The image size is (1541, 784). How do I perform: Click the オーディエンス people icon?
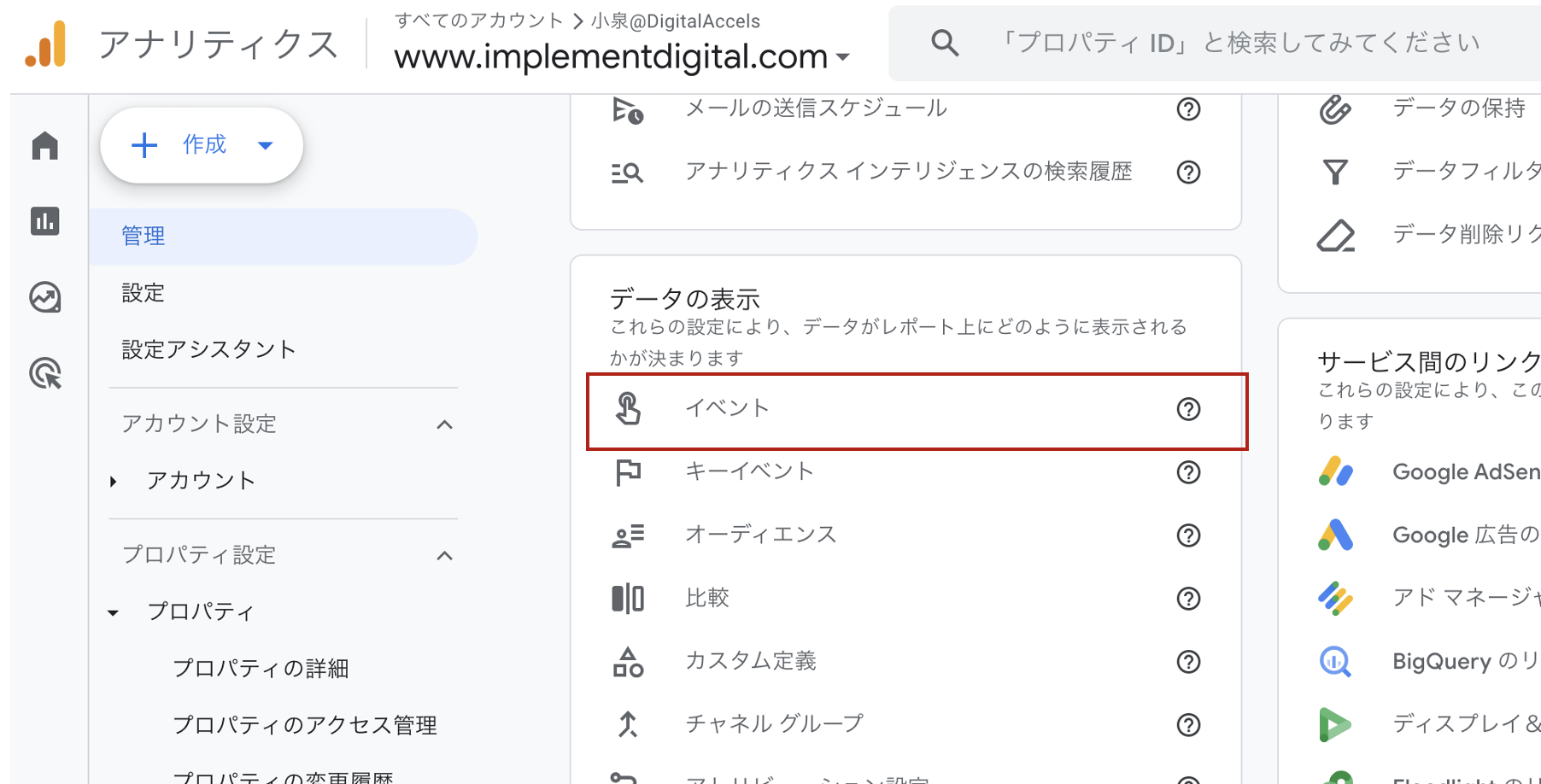tap(628, 535)
